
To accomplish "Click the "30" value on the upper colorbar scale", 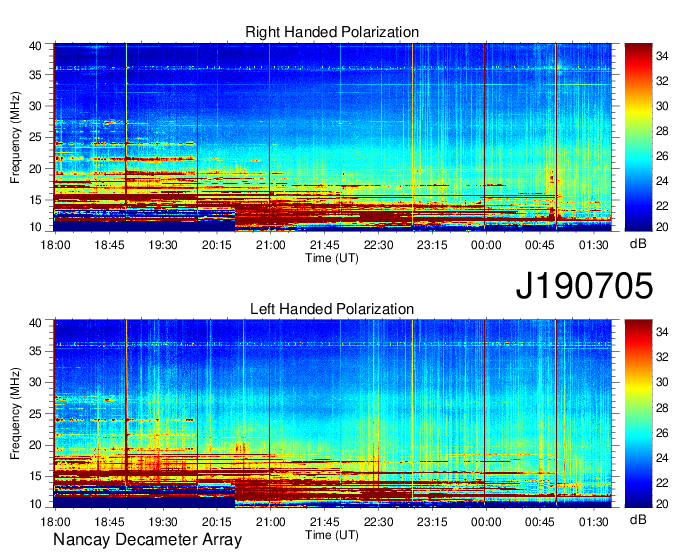I will [662, 106].
